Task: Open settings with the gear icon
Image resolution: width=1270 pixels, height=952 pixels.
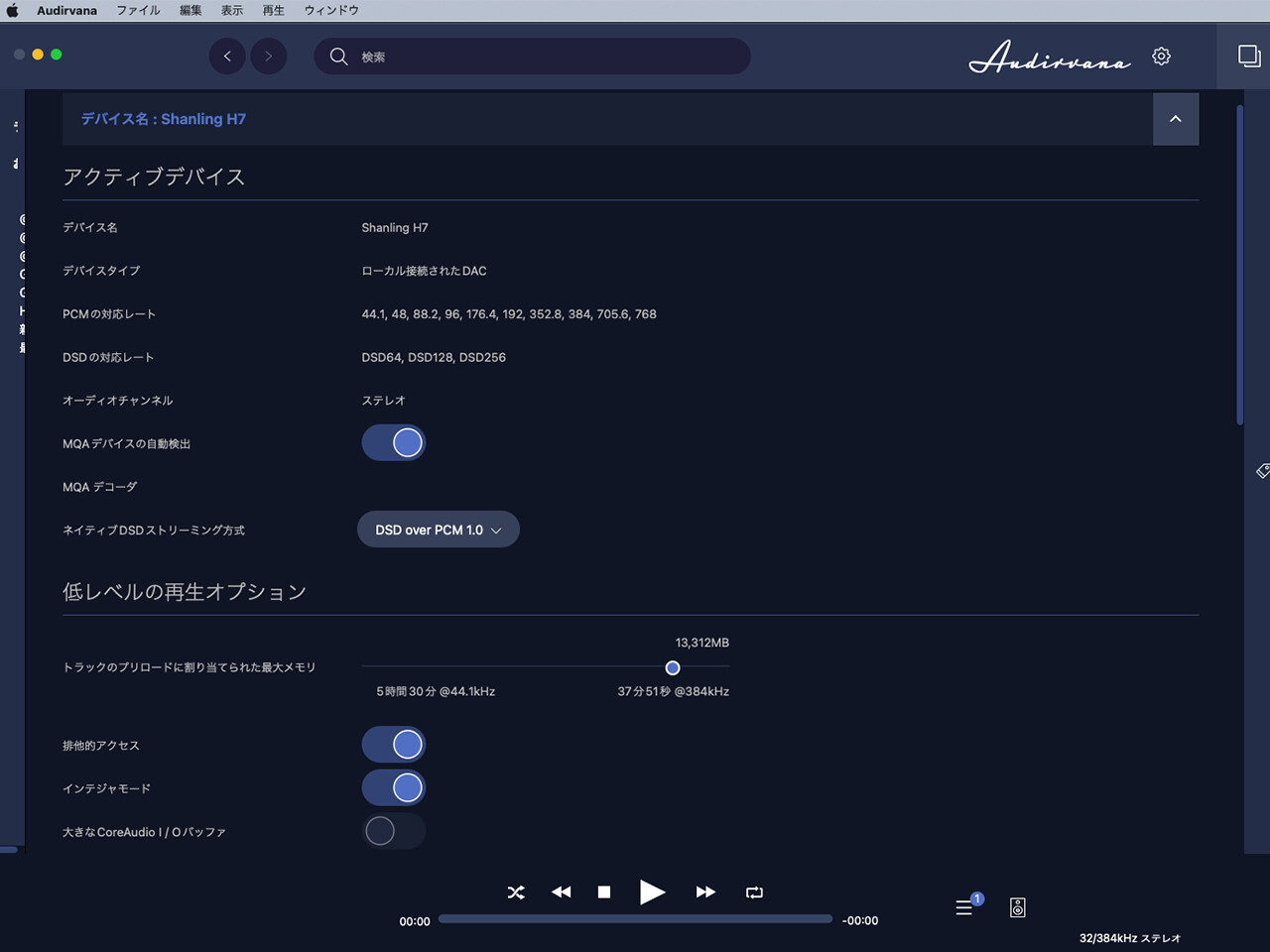Action: pos(1161,57)
